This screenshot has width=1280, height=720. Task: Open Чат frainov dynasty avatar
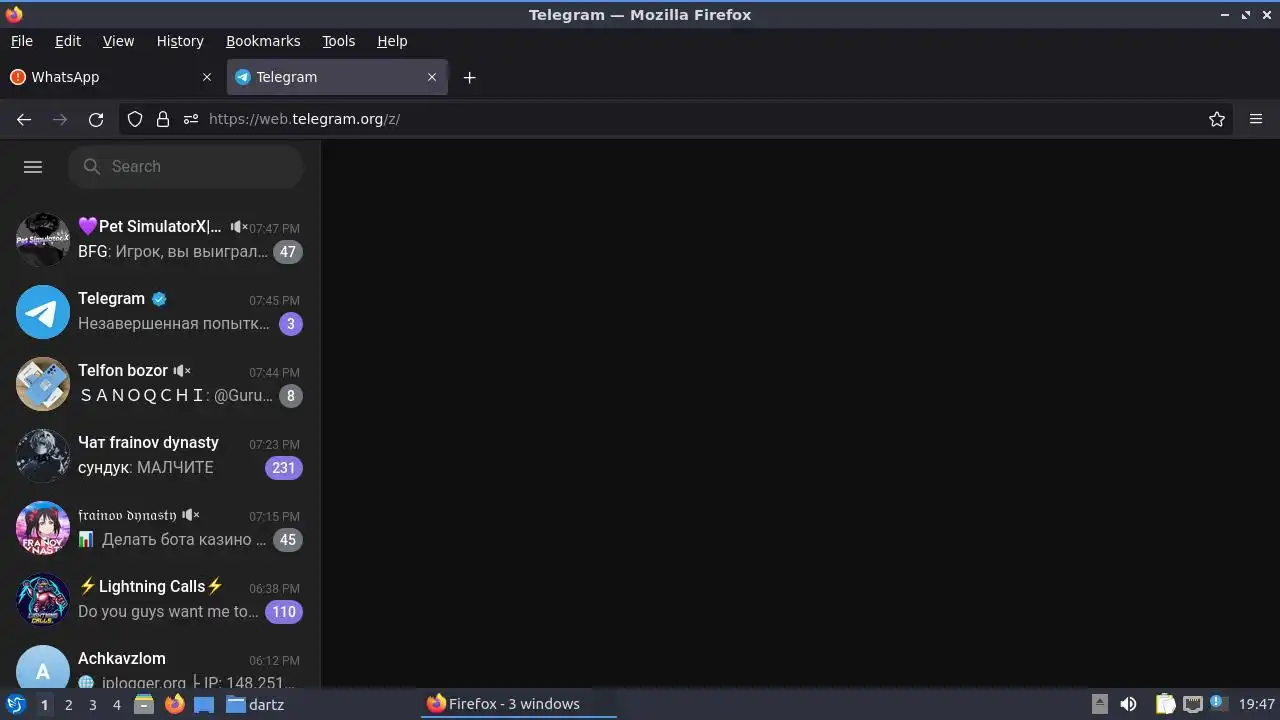click(43, 456)
